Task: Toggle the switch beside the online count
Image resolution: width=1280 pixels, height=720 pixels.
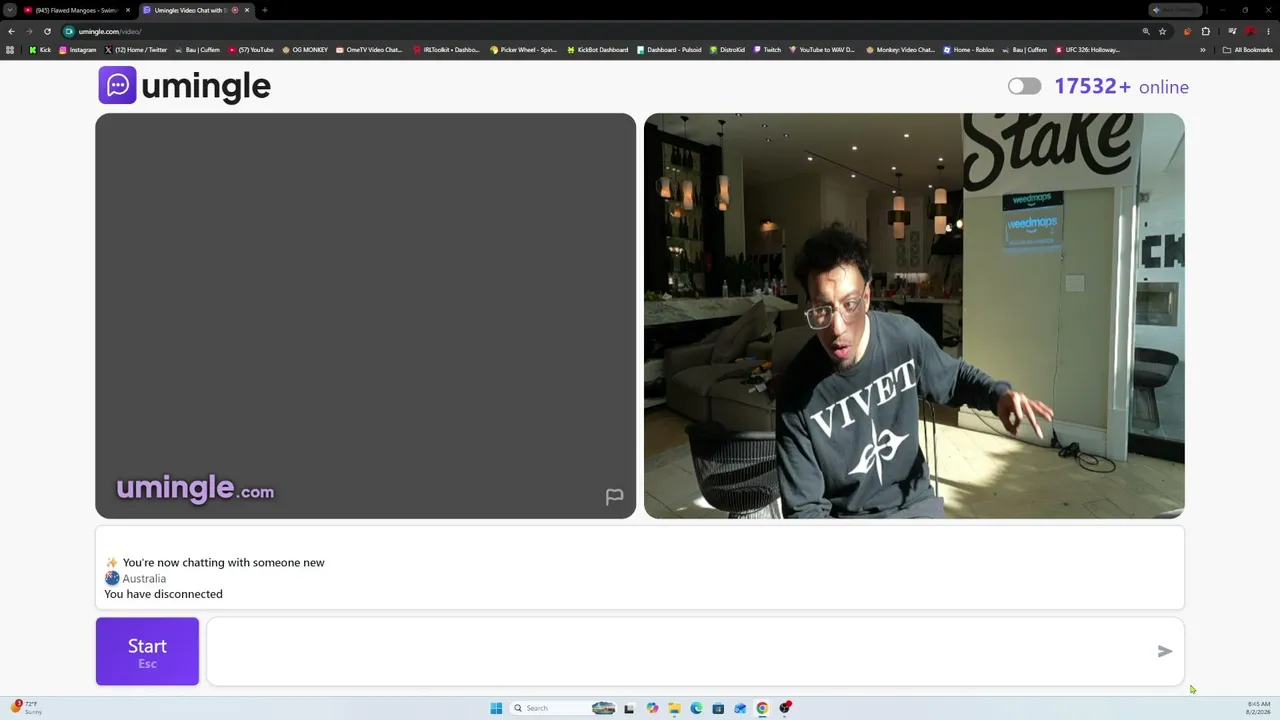Action: click(x=1024, y=86)
